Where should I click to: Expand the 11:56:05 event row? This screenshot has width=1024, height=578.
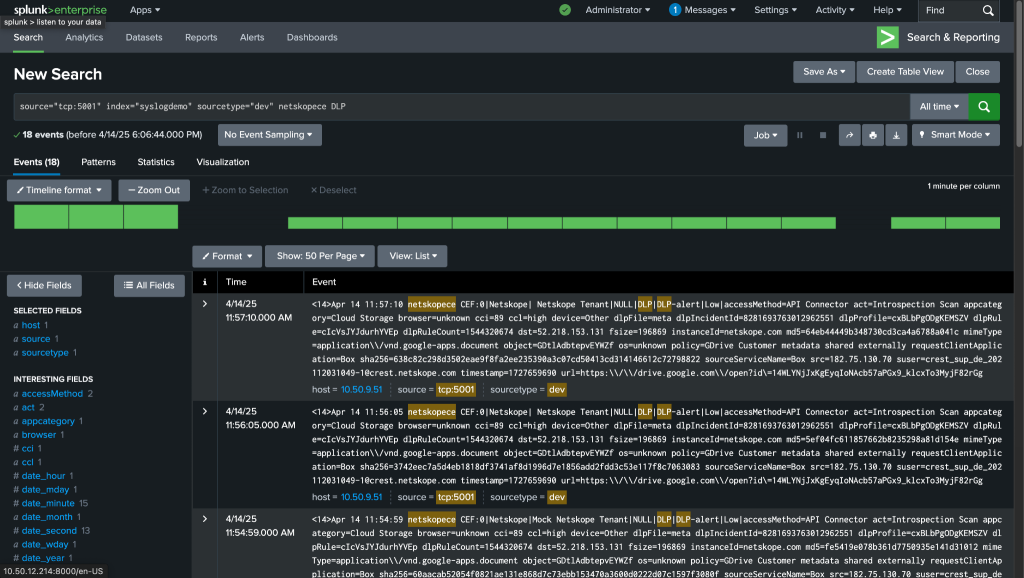204,411
